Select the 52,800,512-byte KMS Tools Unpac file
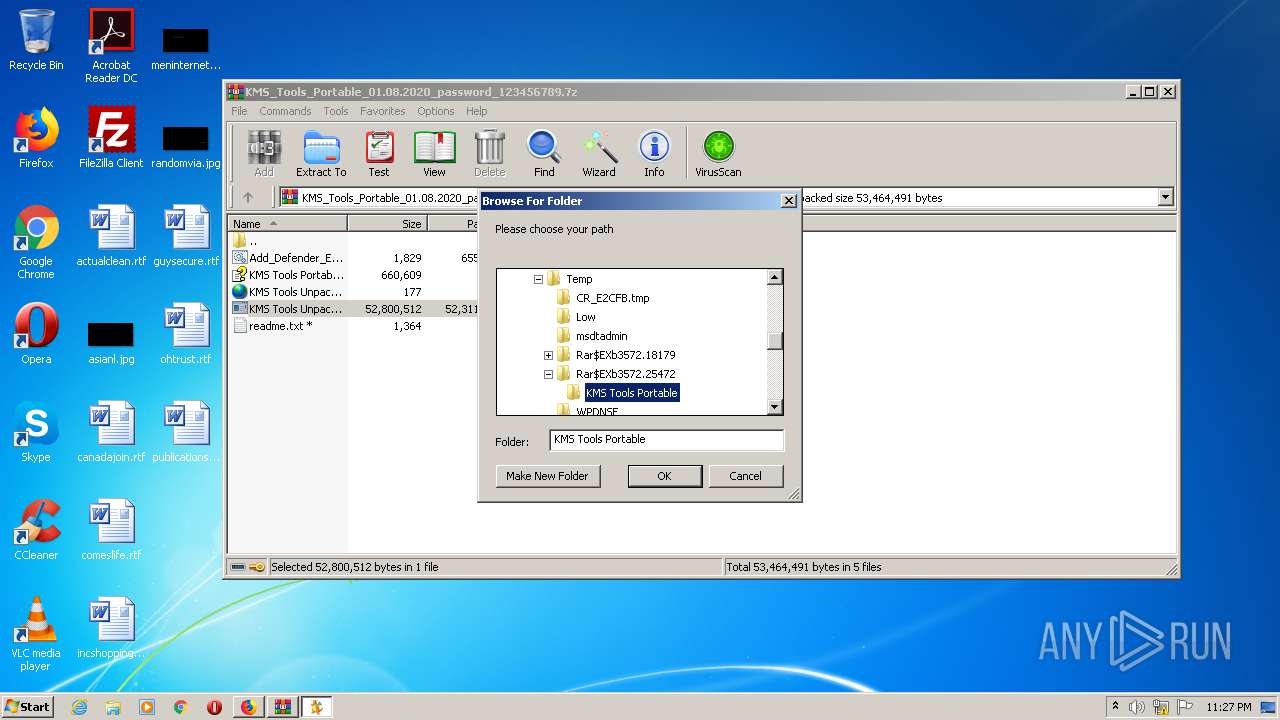The image size is (1280, 720). click(x=288, y=309)
